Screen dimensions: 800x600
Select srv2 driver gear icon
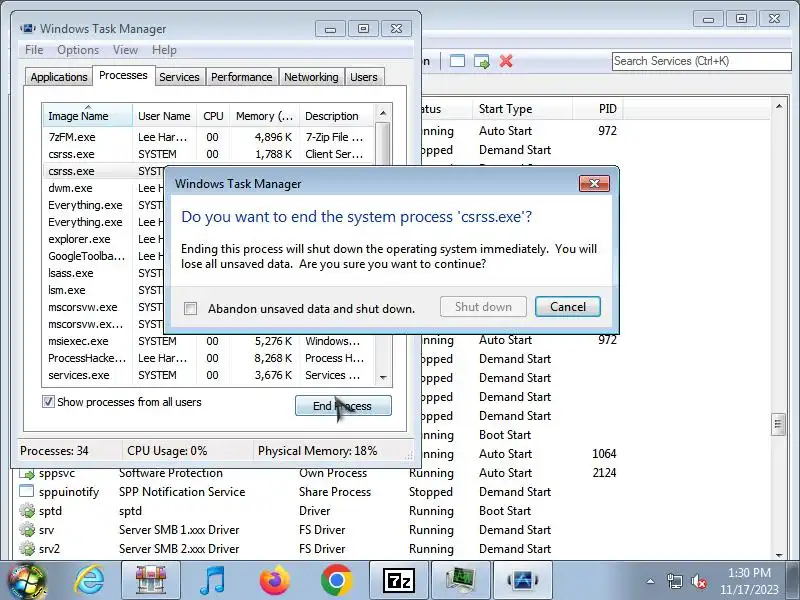click(27, 549)
